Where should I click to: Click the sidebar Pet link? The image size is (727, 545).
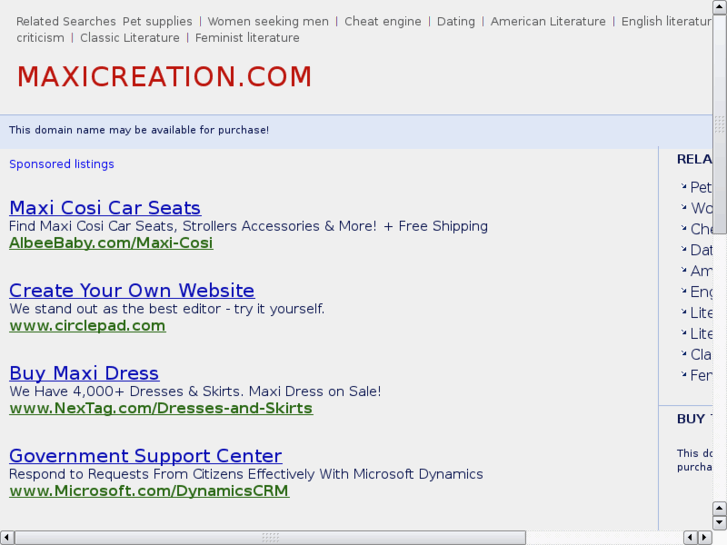701,187
